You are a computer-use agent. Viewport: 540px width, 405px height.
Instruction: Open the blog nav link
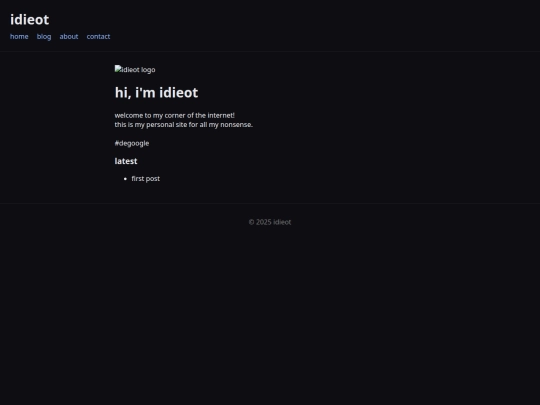point(44,37)
